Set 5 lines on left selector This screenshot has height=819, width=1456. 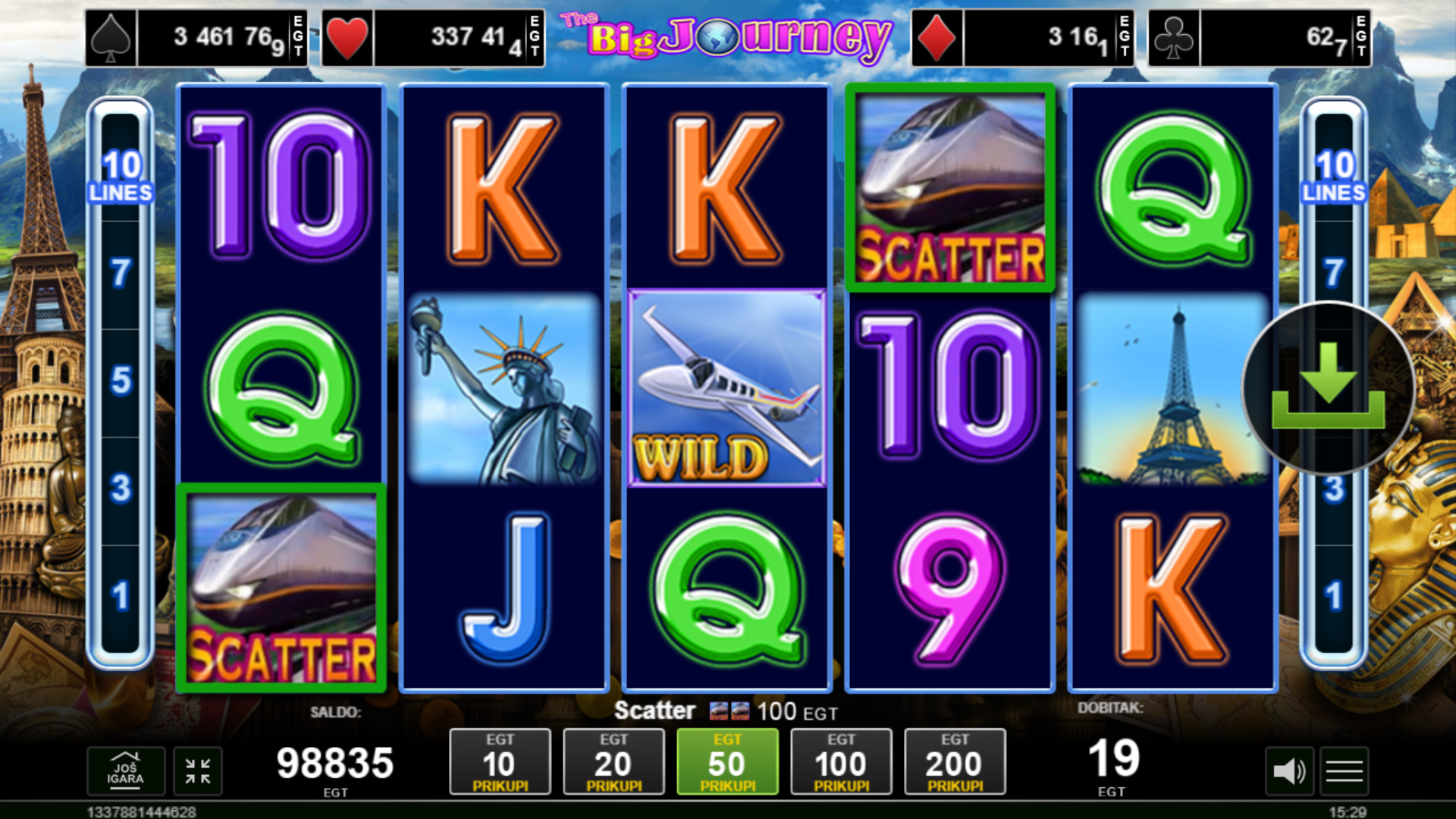[121, 381]
